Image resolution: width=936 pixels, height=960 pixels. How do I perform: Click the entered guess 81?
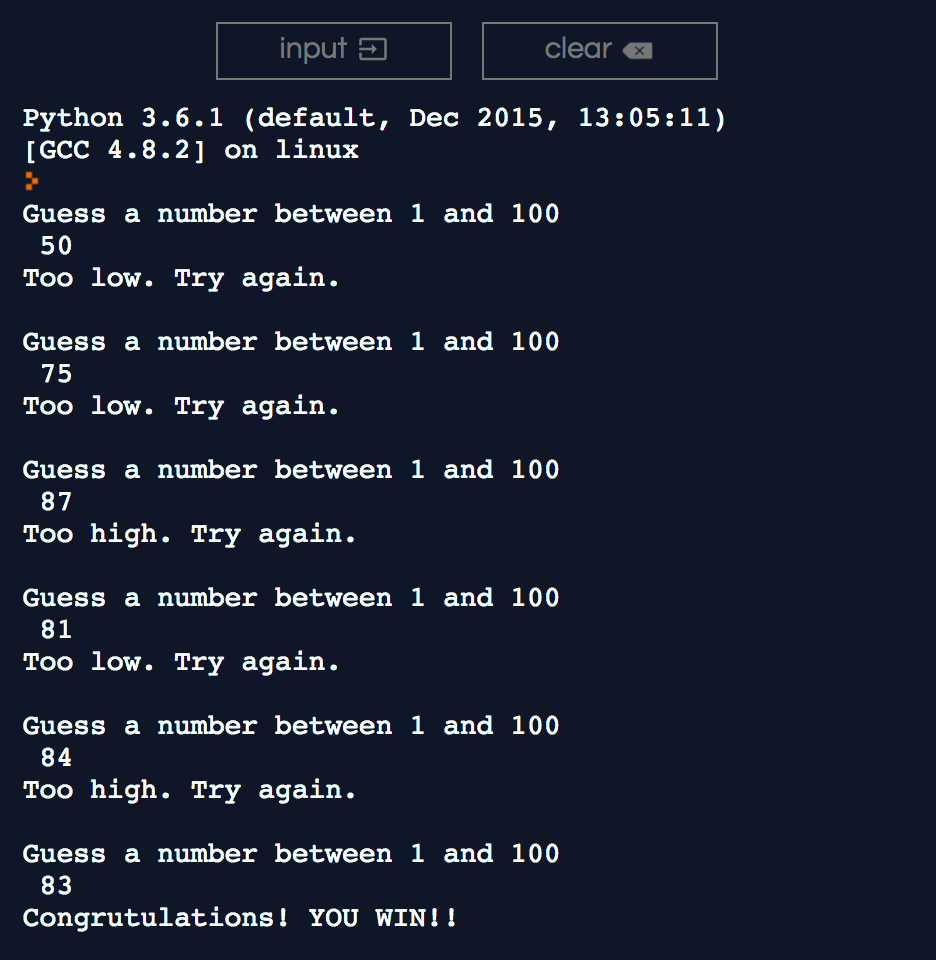[x=56, y=630]
